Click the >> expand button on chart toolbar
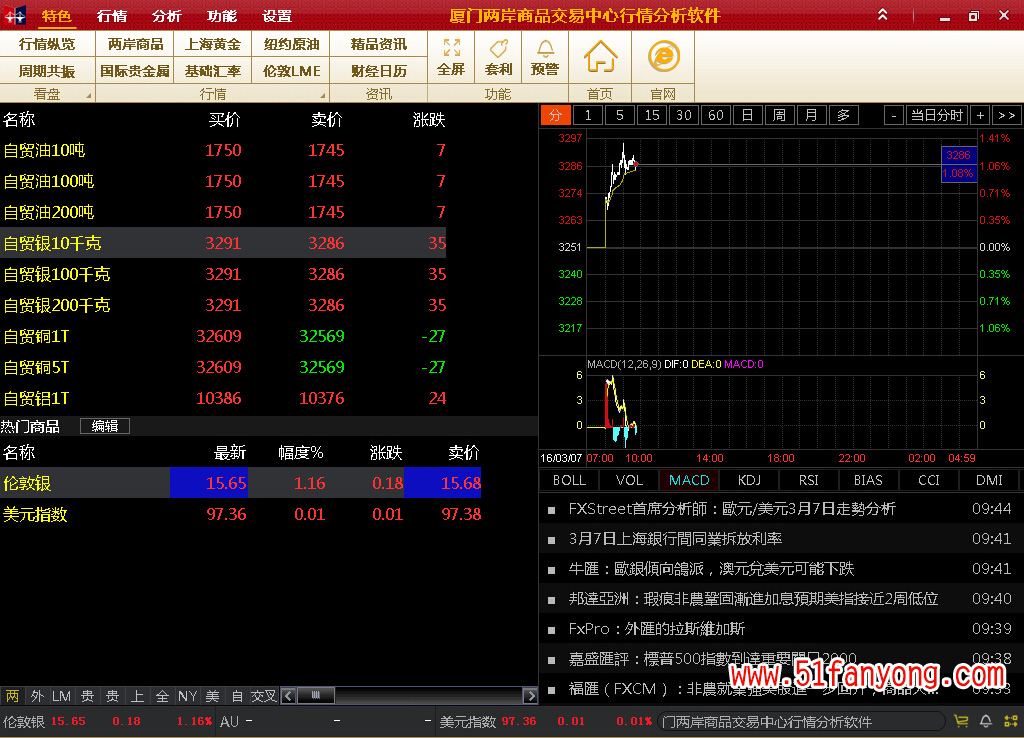Viewport: 1024px width, 738px height. tap(1007, 116)
